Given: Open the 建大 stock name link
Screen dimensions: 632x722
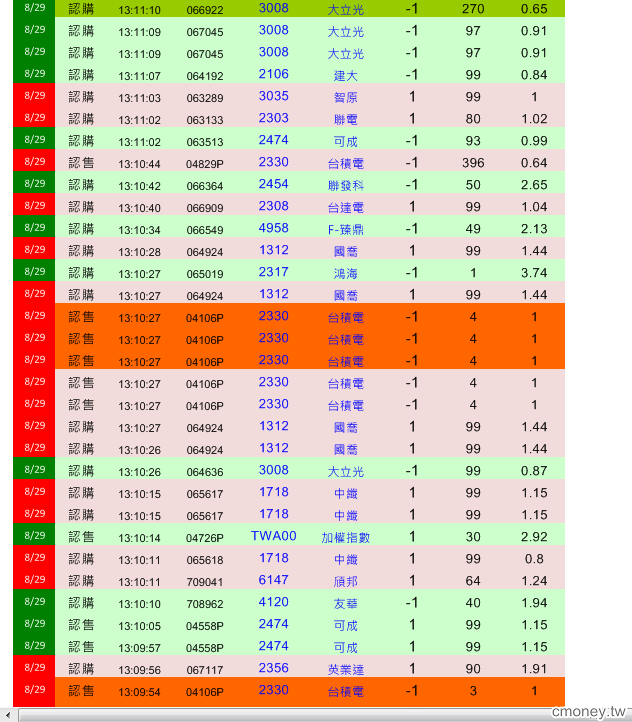Looking at the screenshot, I should point(346,76).
